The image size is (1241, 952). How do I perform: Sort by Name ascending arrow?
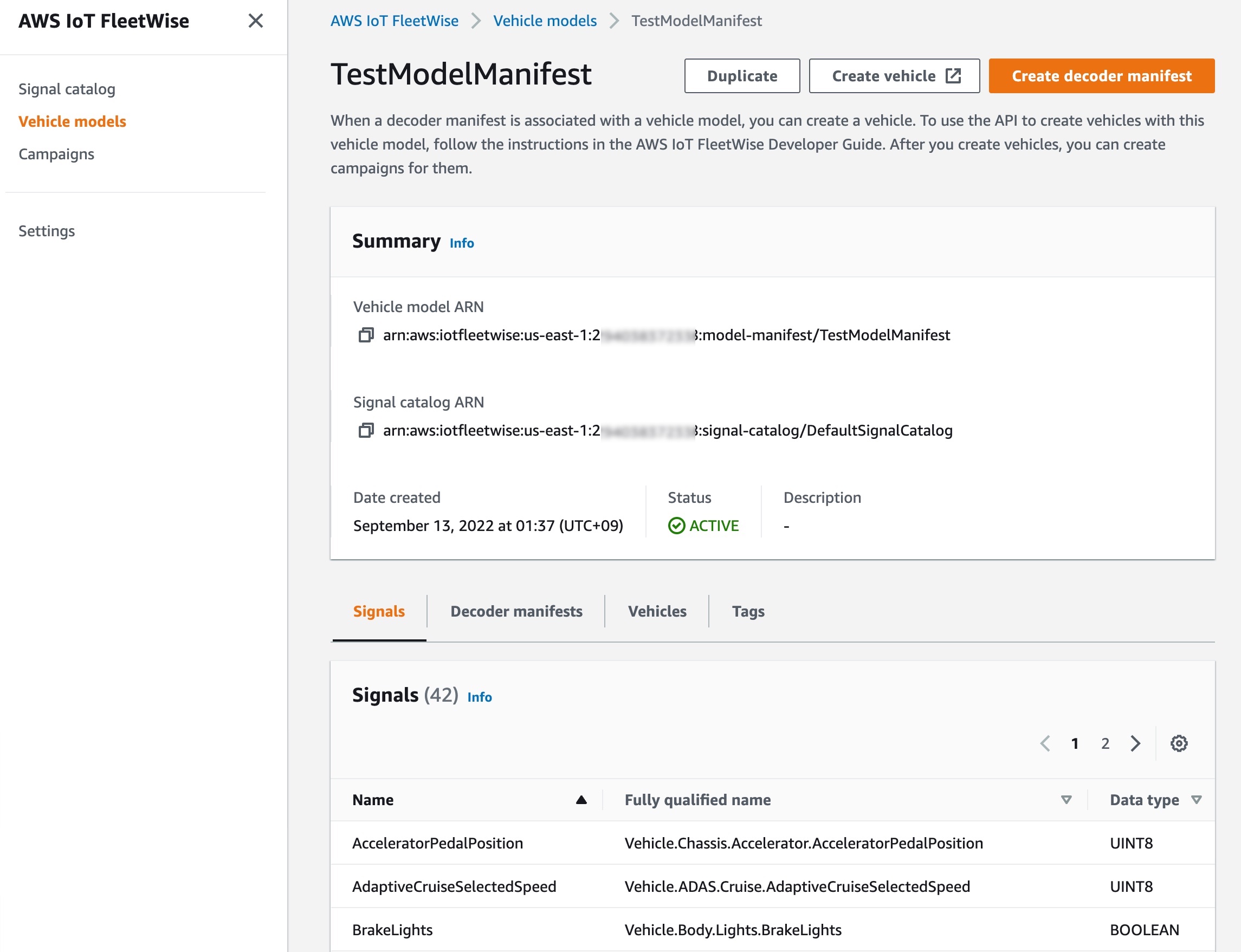coord(581,800)
